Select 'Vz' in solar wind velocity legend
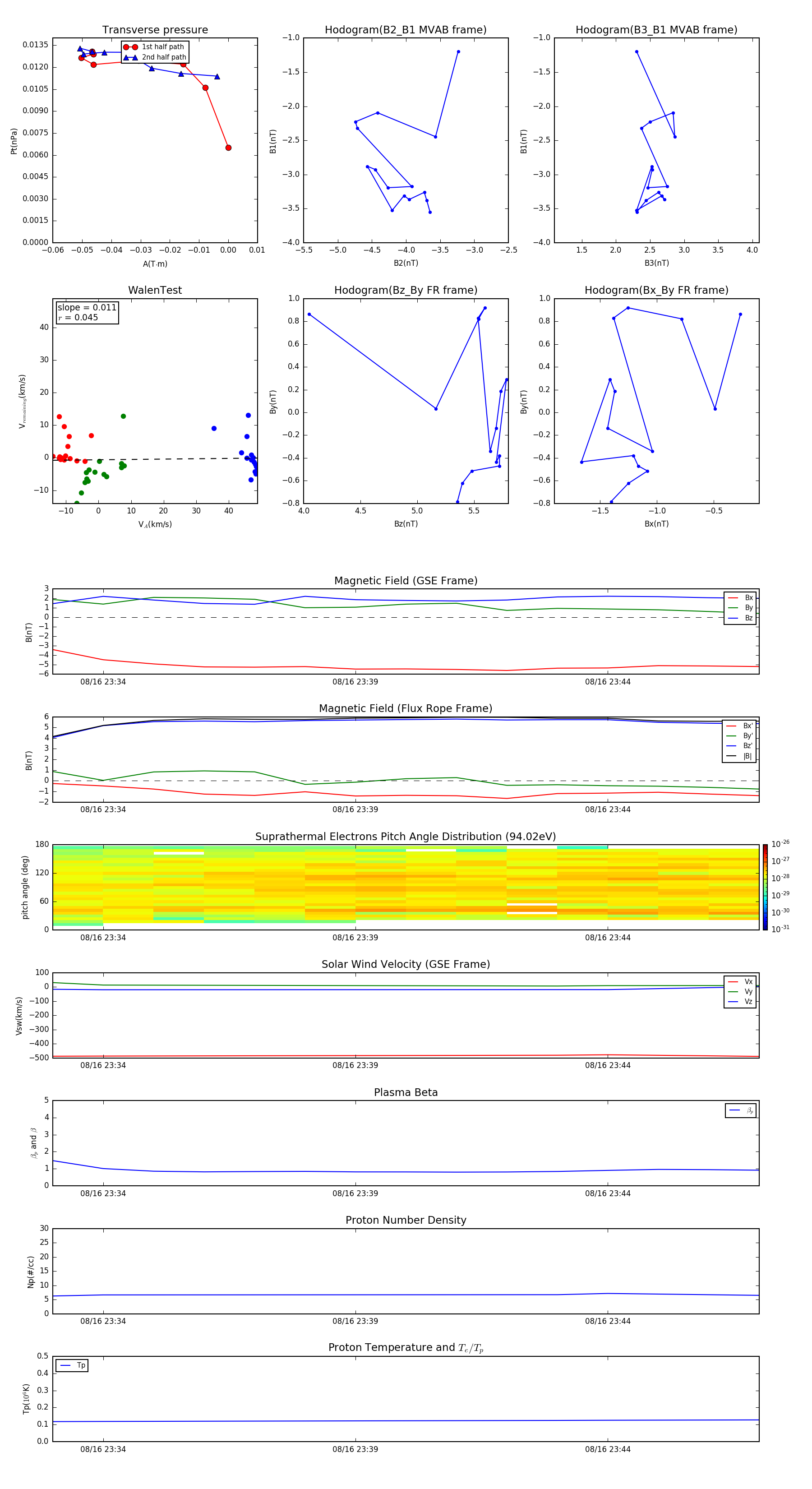 (x=740, y=1002)
